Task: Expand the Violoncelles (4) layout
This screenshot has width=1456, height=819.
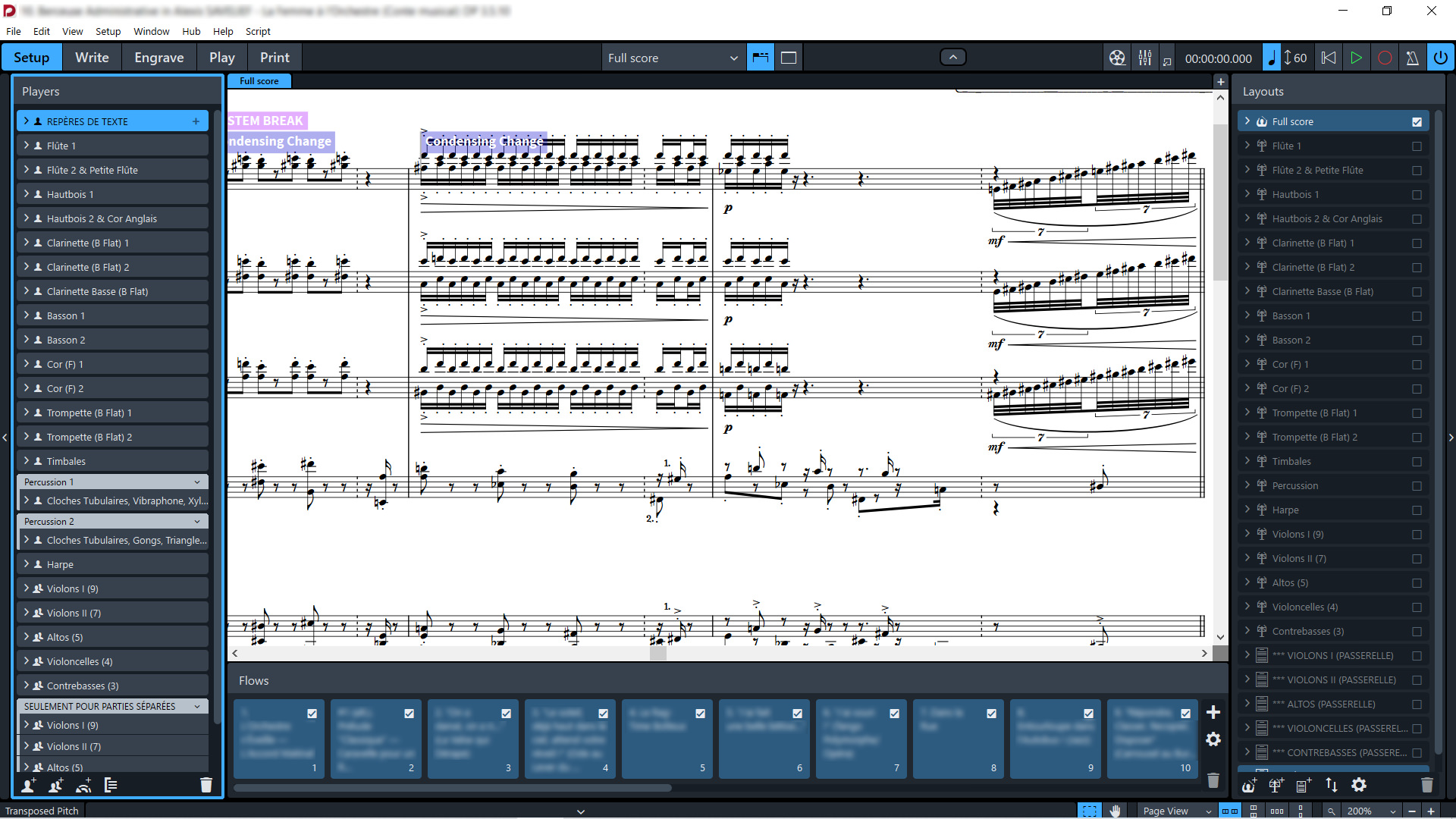Action: point(1247,607)
